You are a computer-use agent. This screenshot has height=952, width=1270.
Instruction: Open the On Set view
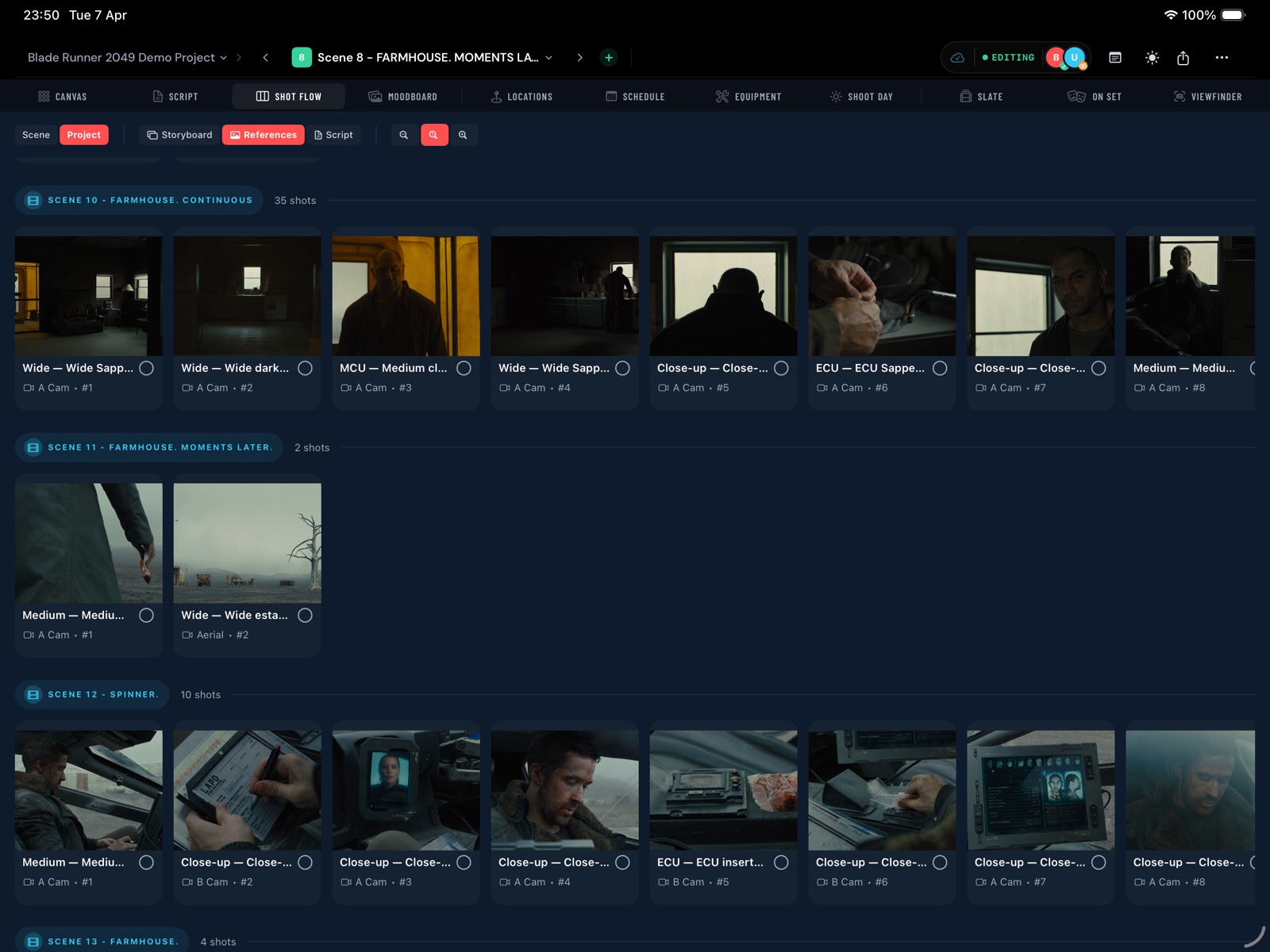point(1094,96)
